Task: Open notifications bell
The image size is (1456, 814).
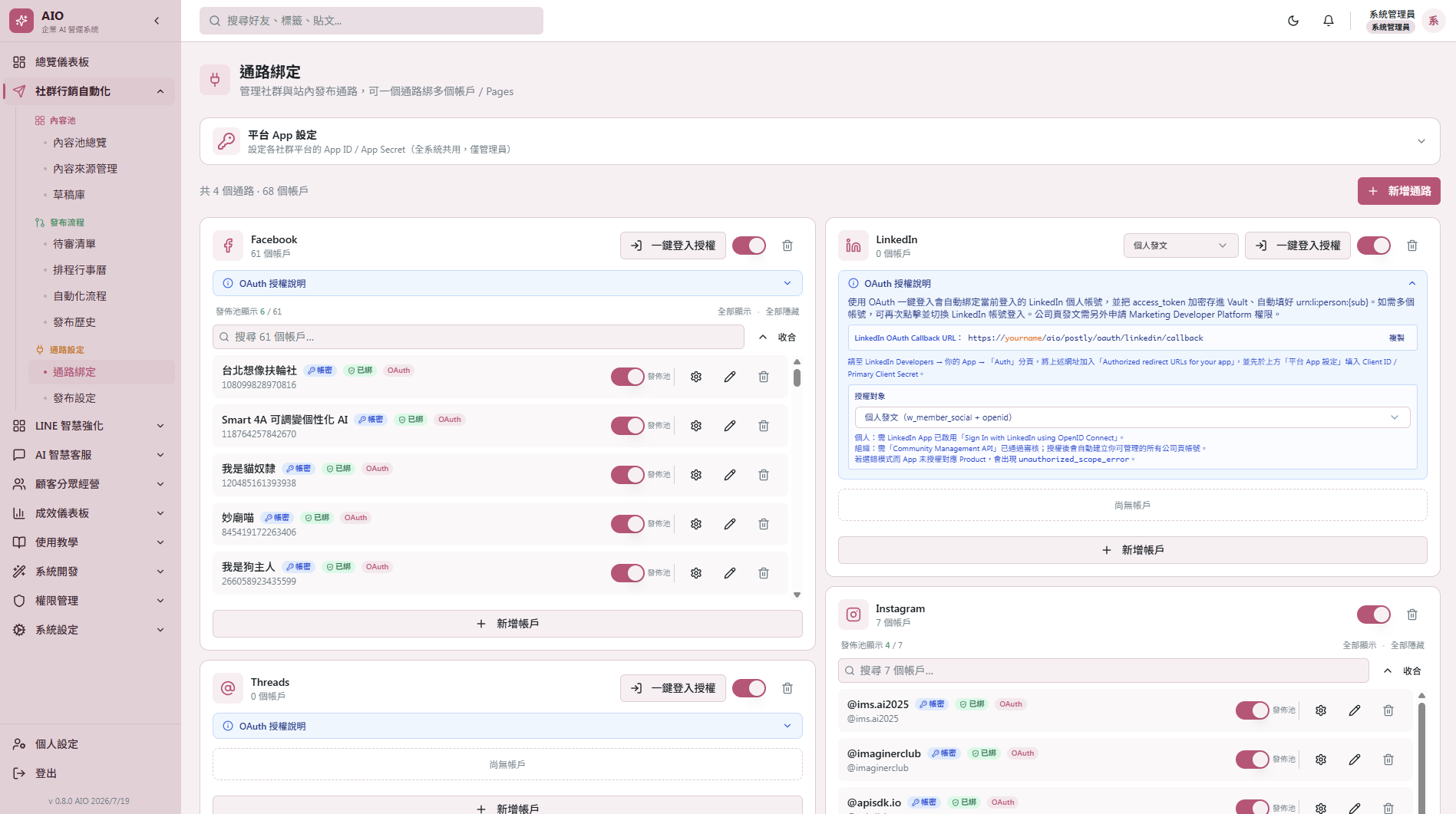Action: [x=1329, y=21]
